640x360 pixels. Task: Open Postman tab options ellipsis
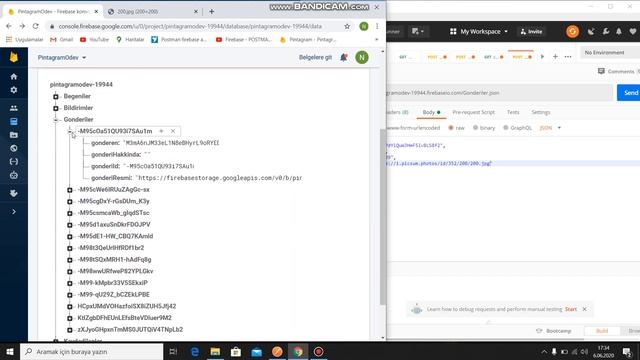pyautogui.click(x=568, y=57)
